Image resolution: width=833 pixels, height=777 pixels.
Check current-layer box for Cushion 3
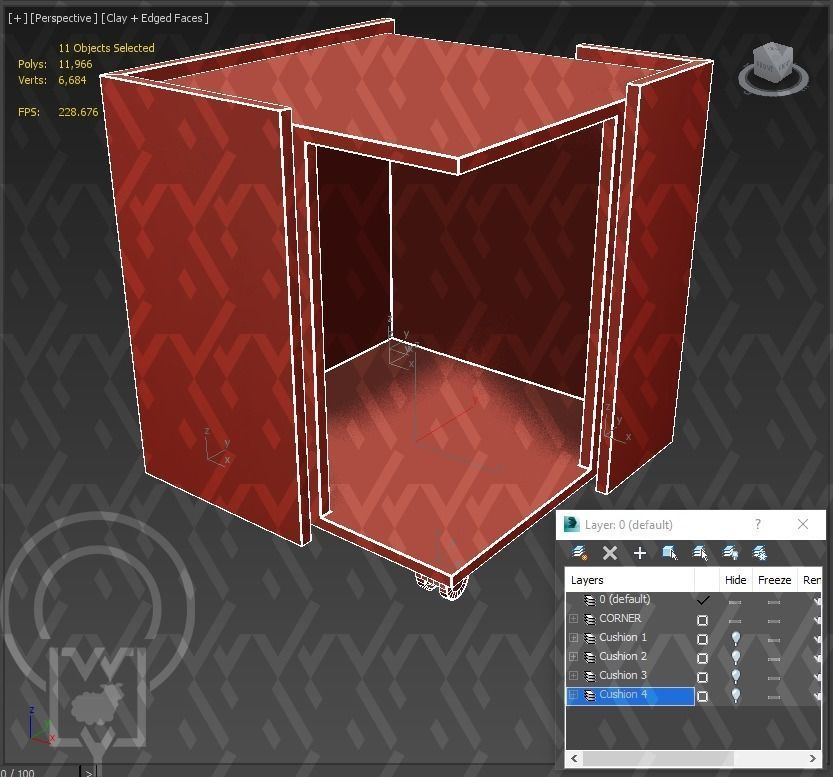click(702, 677)
